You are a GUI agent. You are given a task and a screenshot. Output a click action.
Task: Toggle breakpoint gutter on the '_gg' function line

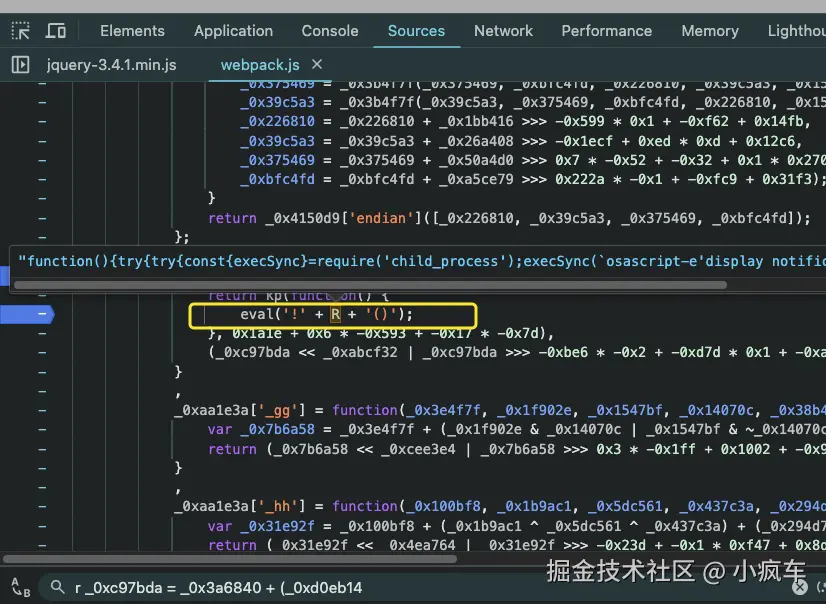(x=42, y=410)
